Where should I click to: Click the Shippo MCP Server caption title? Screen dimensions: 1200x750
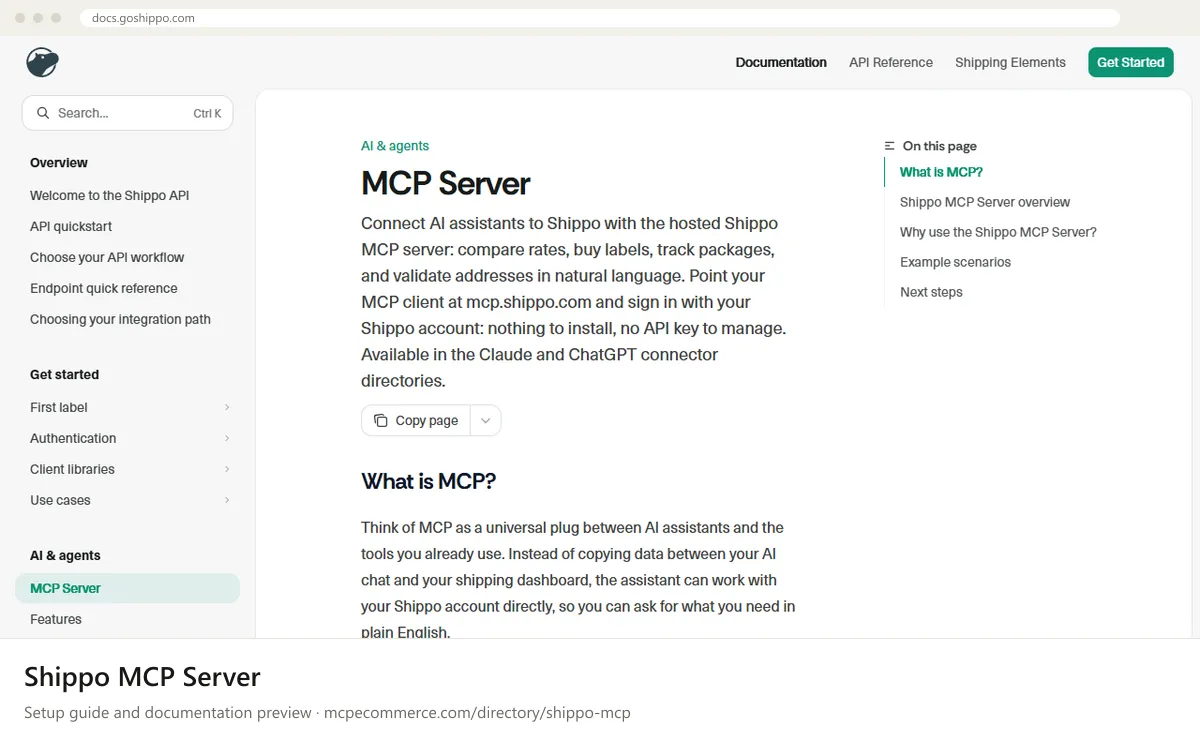[x=142, y=677]
